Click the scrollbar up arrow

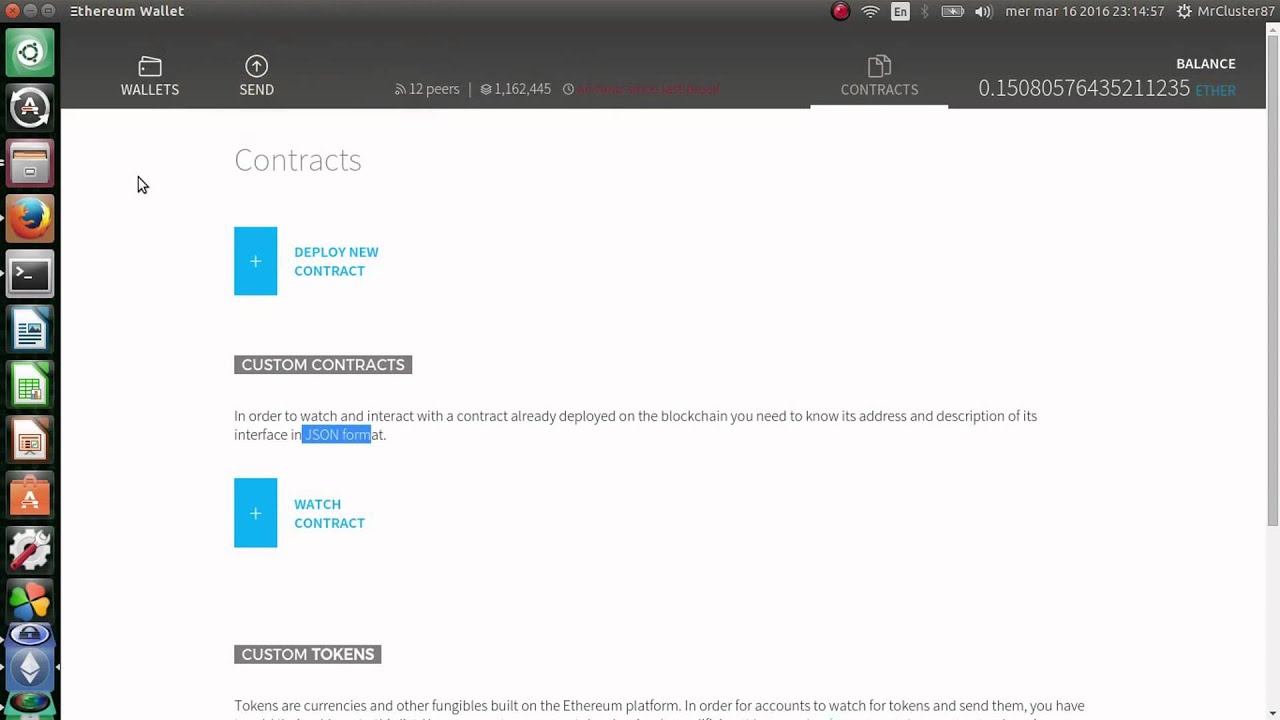point(1272,29)
